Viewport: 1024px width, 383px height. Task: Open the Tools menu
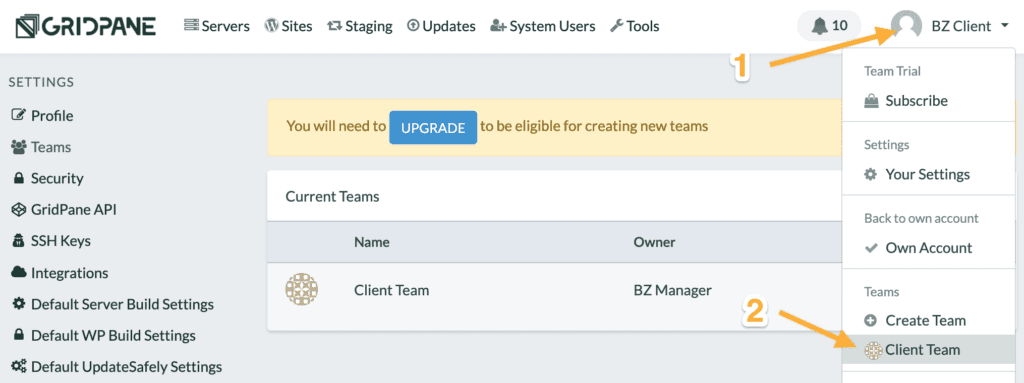pos(635,26)
